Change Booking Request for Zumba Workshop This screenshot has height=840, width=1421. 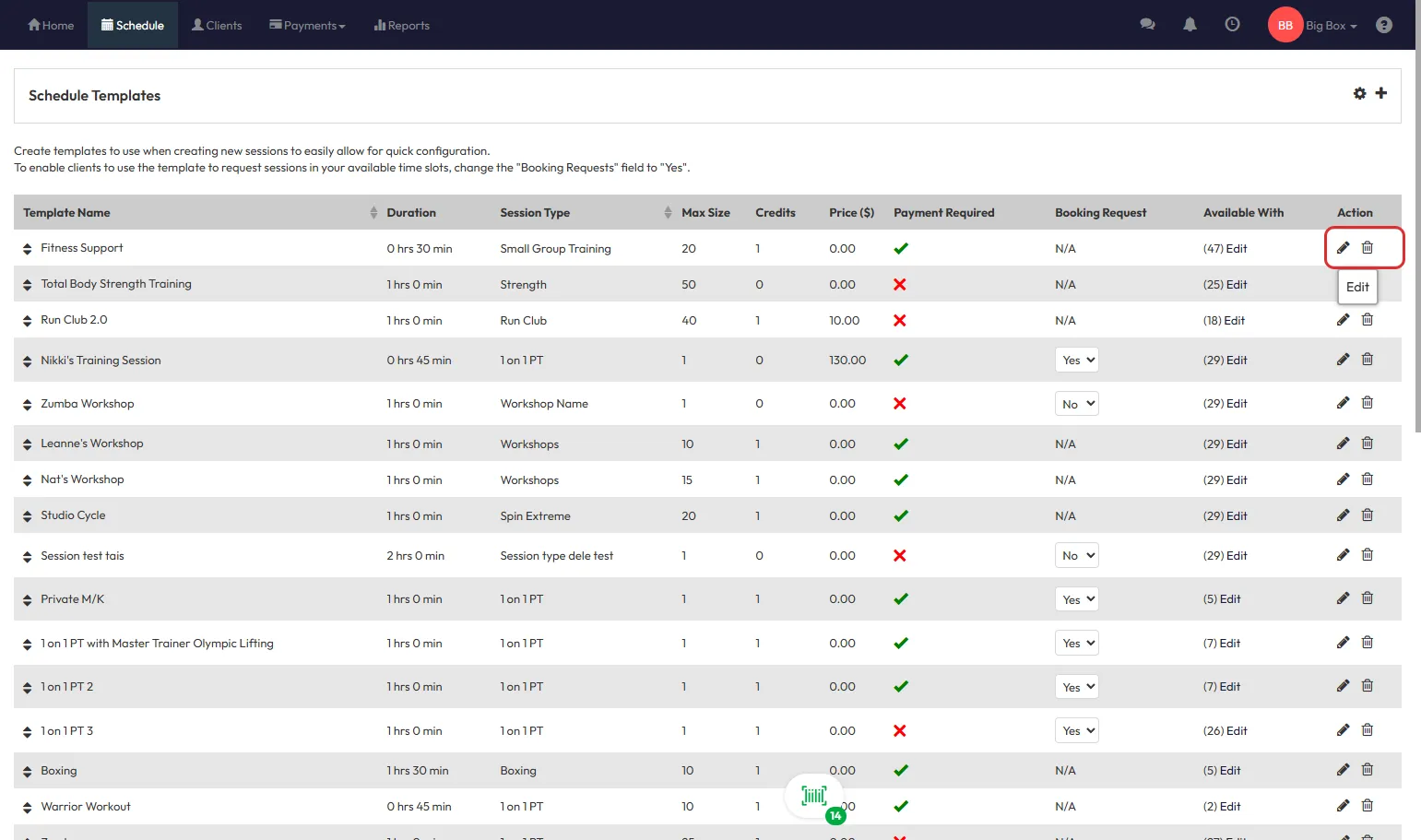pyautogui.click(x=1076, y=404)
